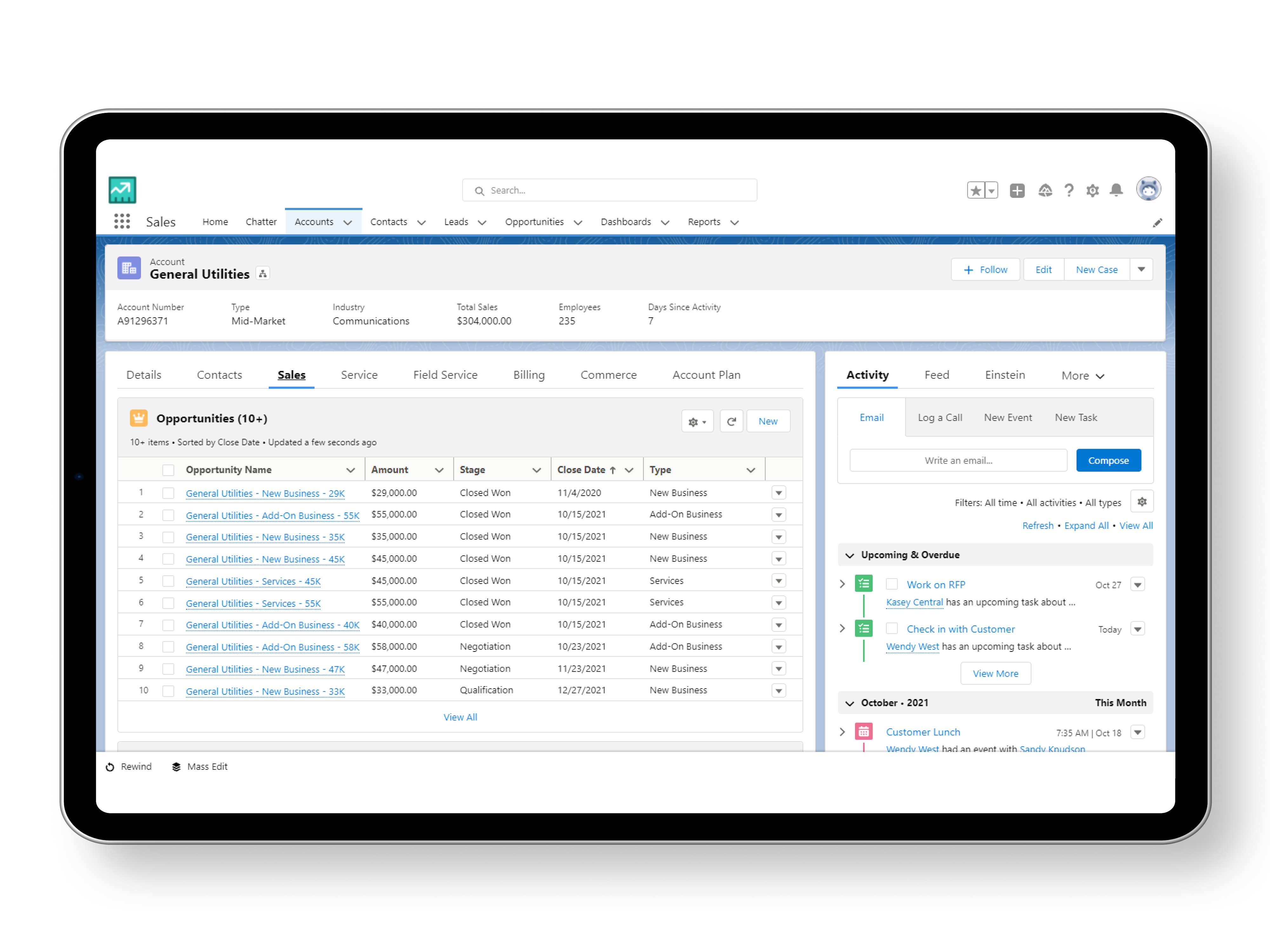Select all opportunities with header checkbox
Viewport: 1270px width, 952px height.
click(168, 470)
